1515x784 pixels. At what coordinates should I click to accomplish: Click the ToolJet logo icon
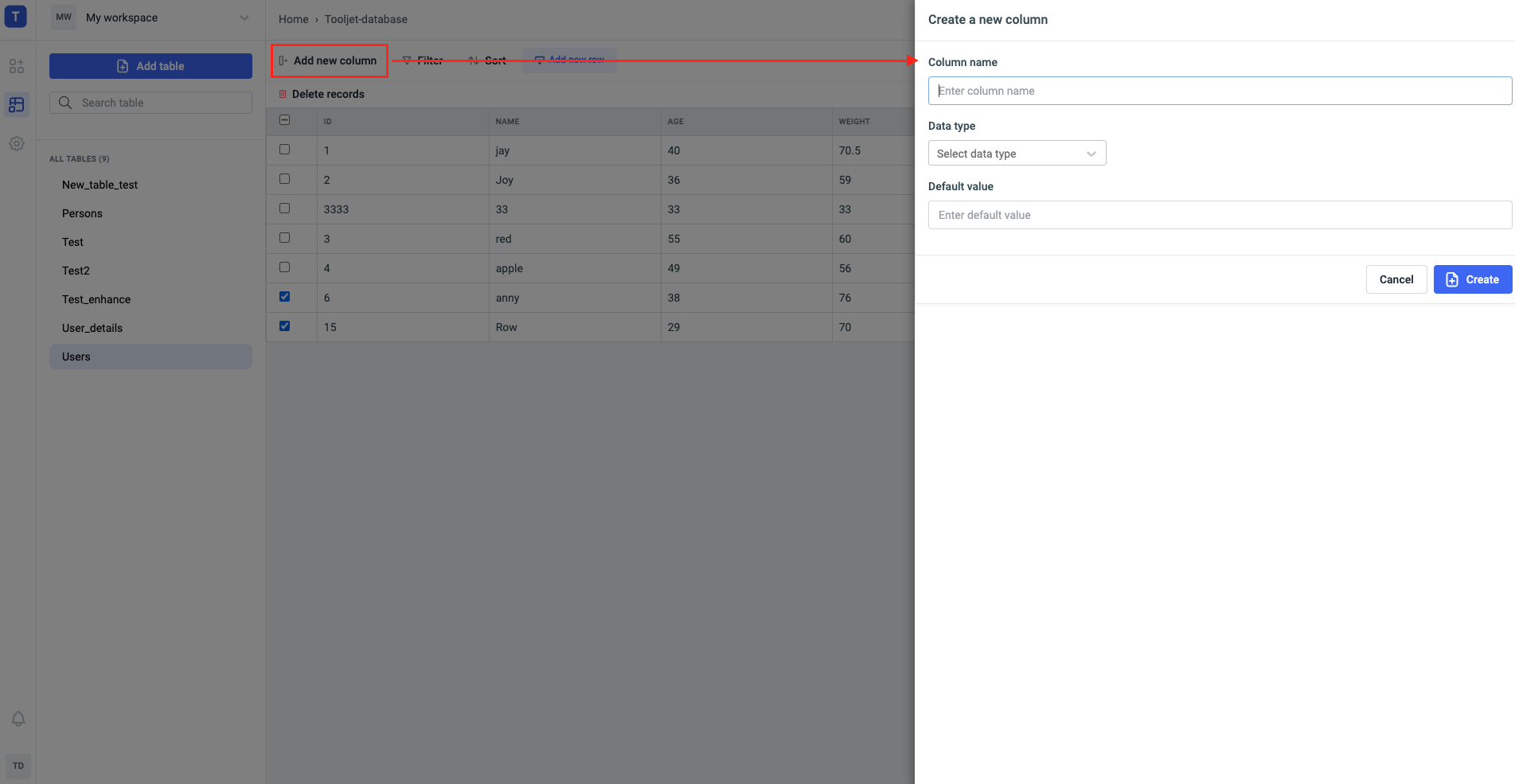click(x=15, y=17)
